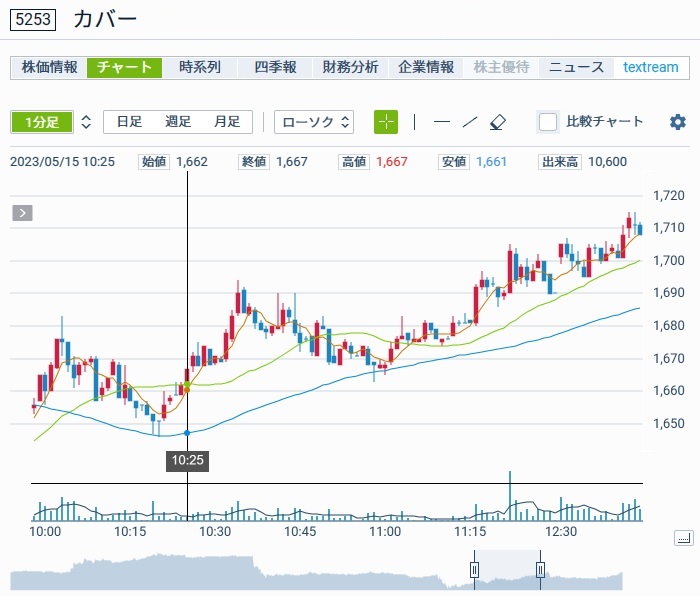
Task: Click the small indicator button below the price axis
Action: (x=683, y=538)
